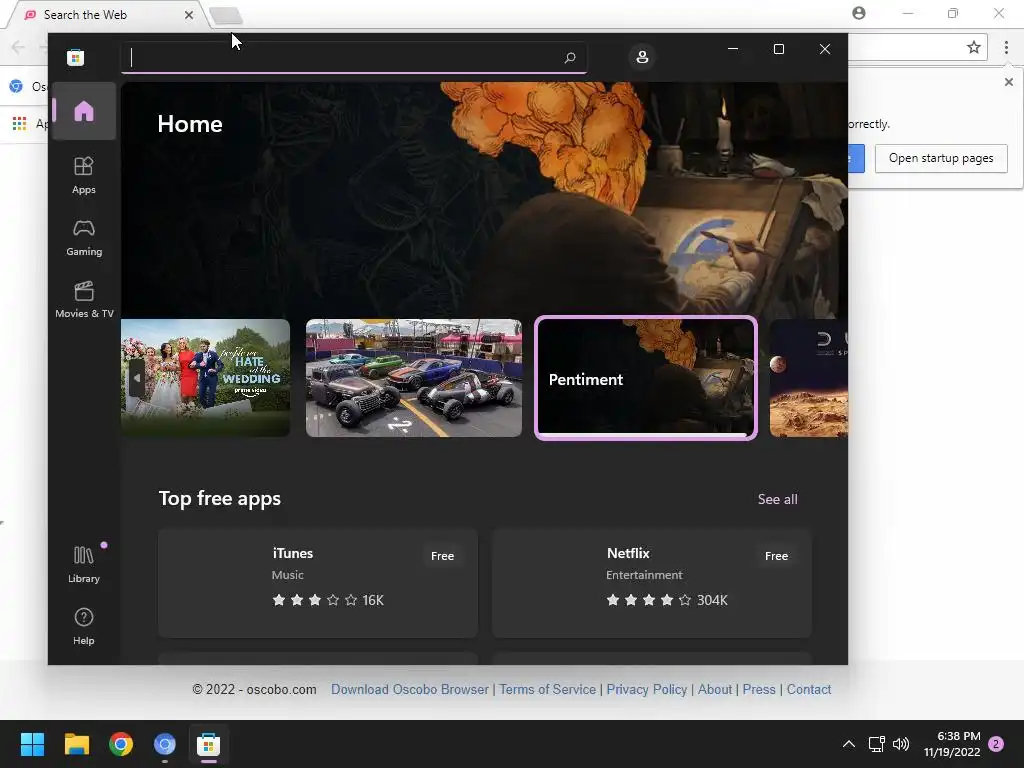Open the Netflix app card
The image size is (1024, 768).
pyautogui.click(x=652, y=583)
